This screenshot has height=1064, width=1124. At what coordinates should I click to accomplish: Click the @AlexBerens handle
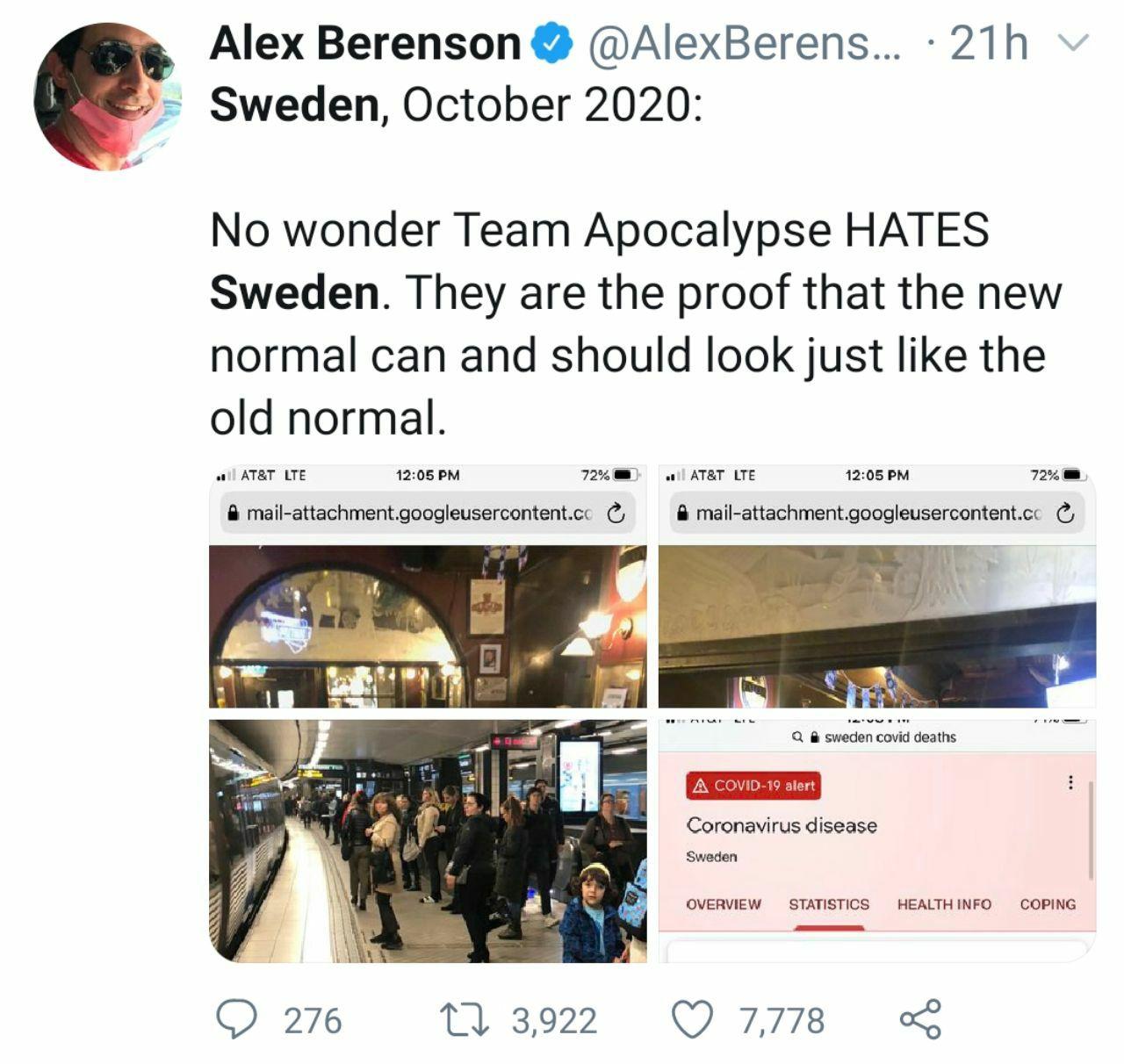tap(743, 43)
